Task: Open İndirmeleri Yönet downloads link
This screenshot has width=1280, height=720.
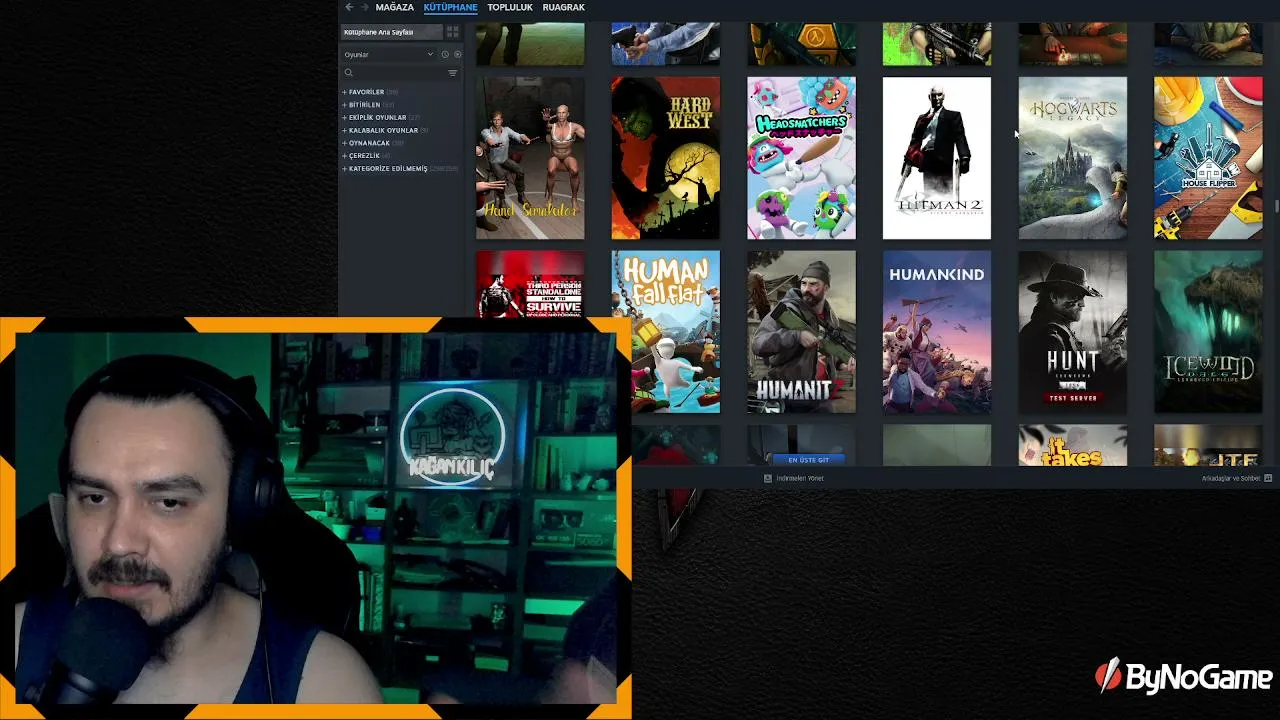Action: click(x=800, y=478)
